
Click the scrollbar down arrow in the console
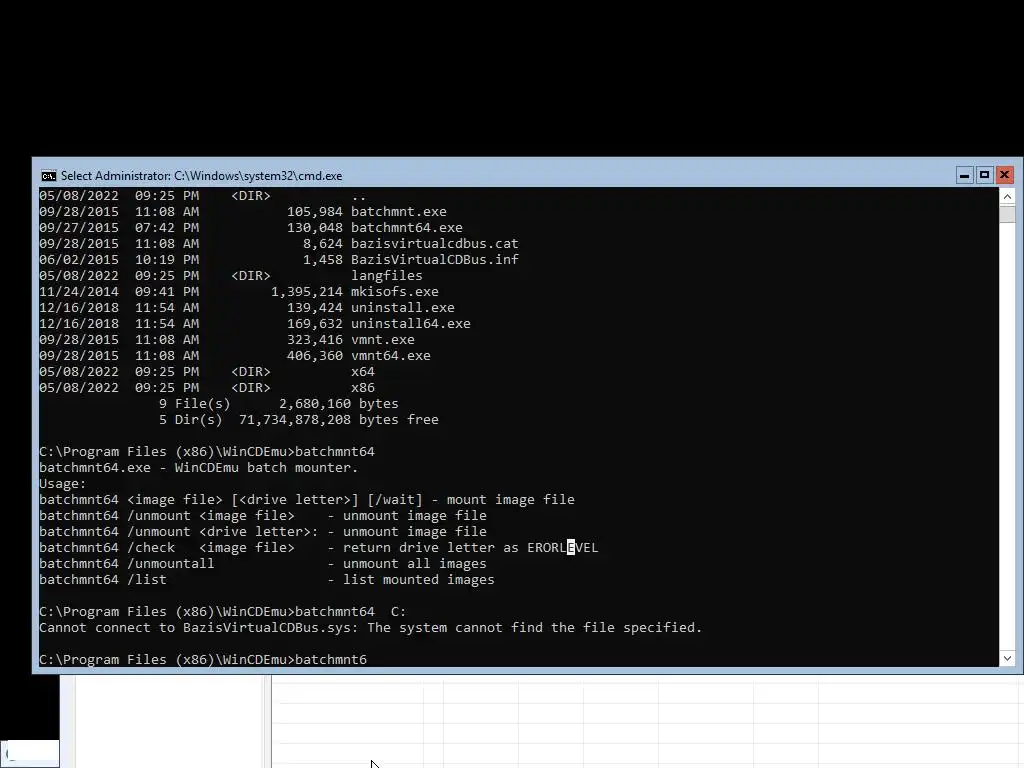click(x=1007, y=658)
